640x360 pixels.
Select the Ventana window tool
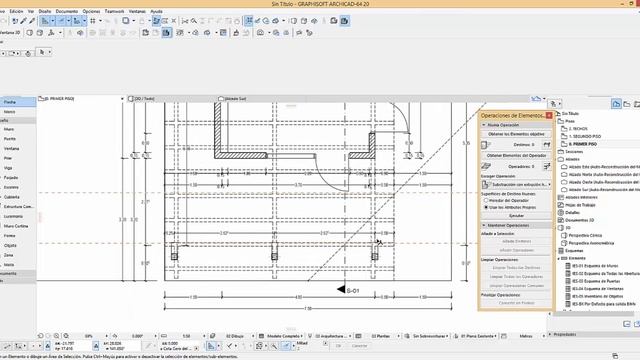pyautogui.click(x=18, y=149)
